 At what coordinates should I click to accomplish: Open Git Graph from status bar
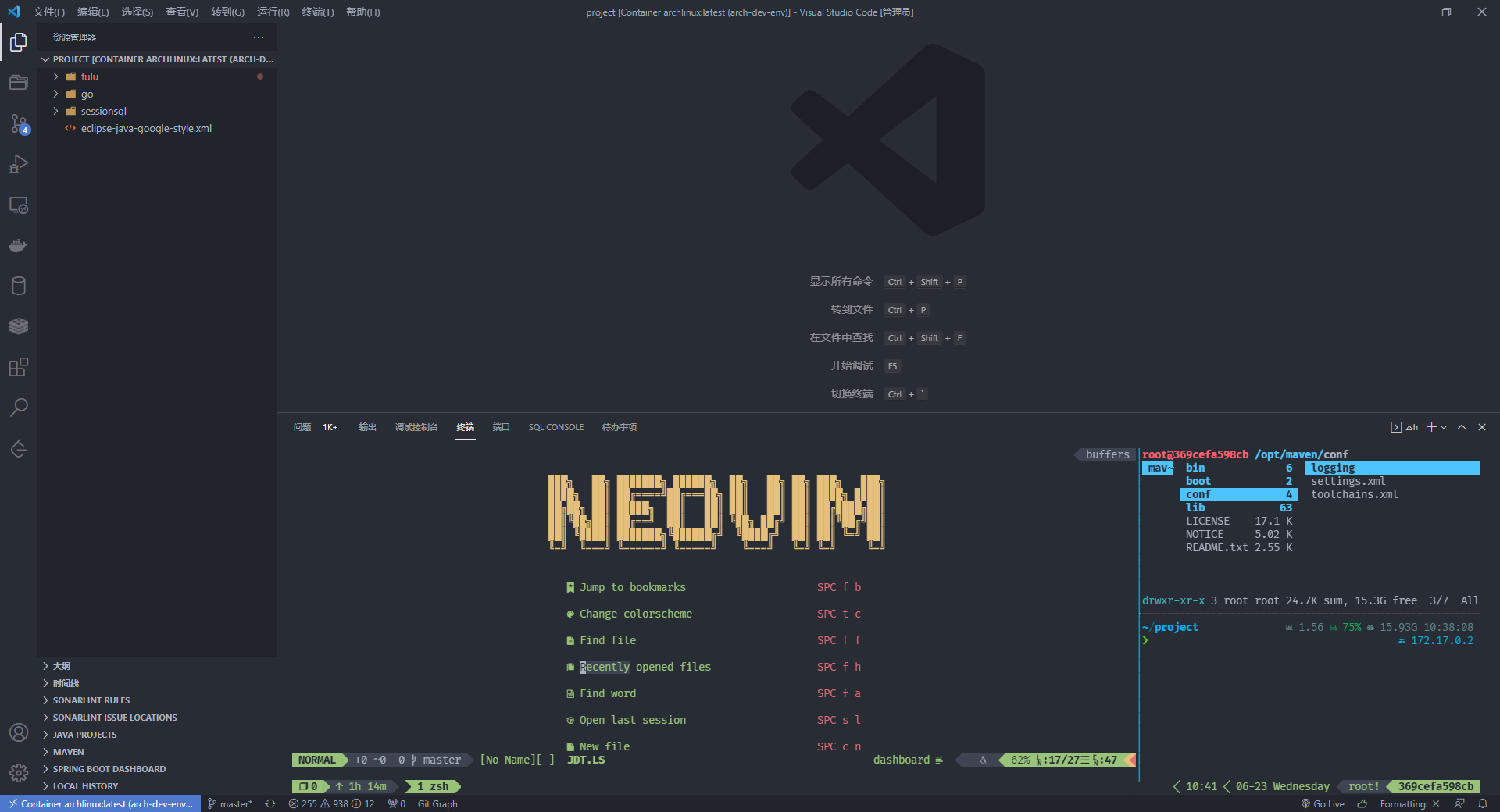pos(437,803)
